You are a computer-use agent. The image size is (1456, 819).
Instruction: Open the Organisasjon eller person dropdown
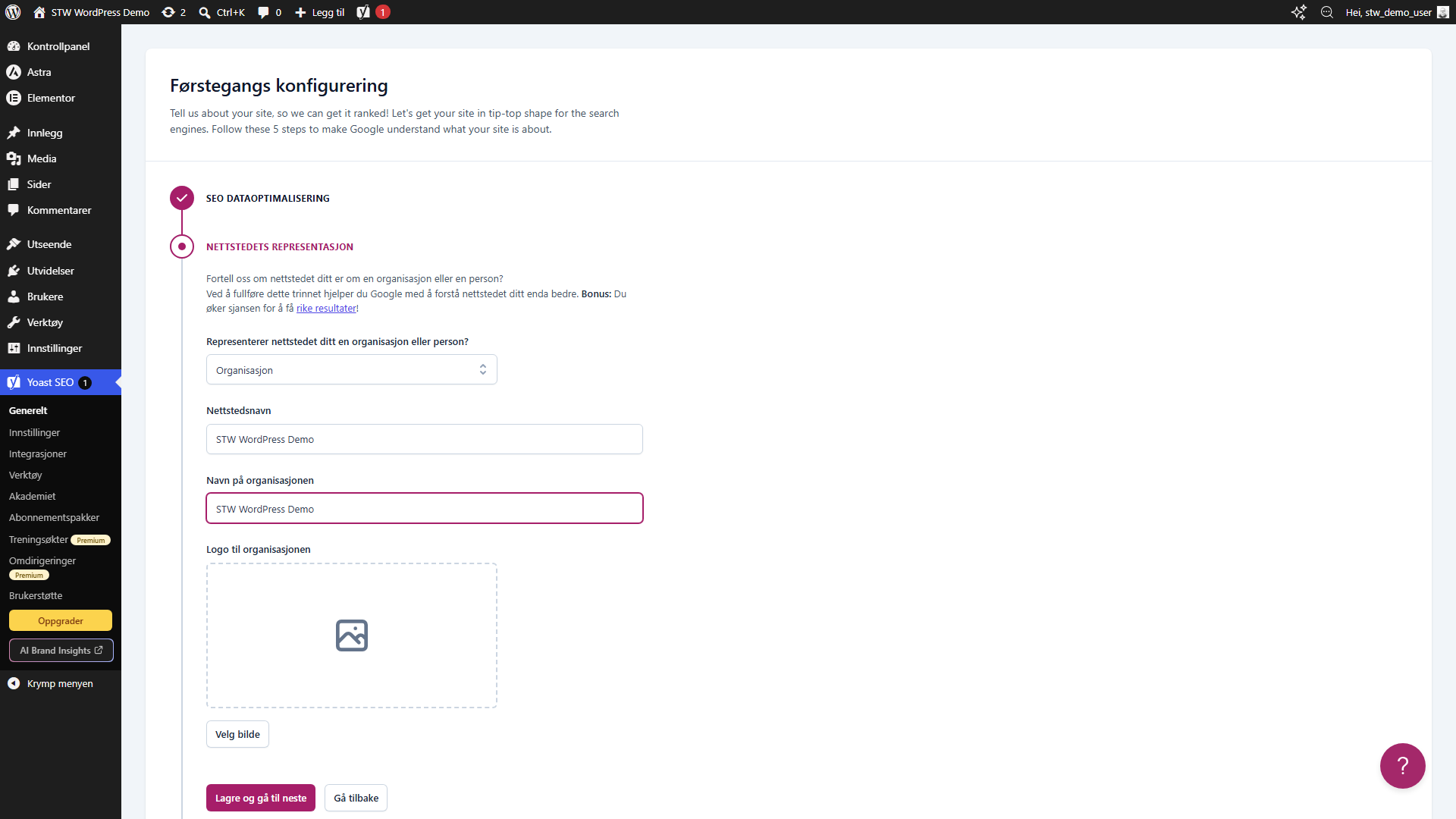click(x=352, y=370)
